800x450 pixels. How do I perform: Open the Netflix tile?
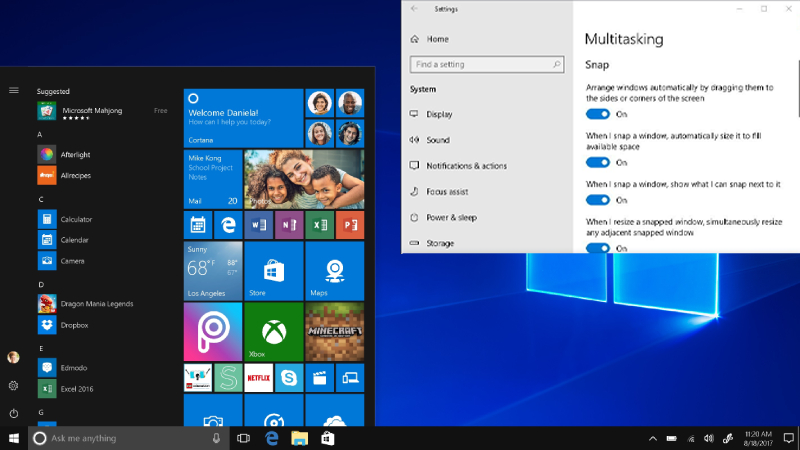[x=259, y=378]
